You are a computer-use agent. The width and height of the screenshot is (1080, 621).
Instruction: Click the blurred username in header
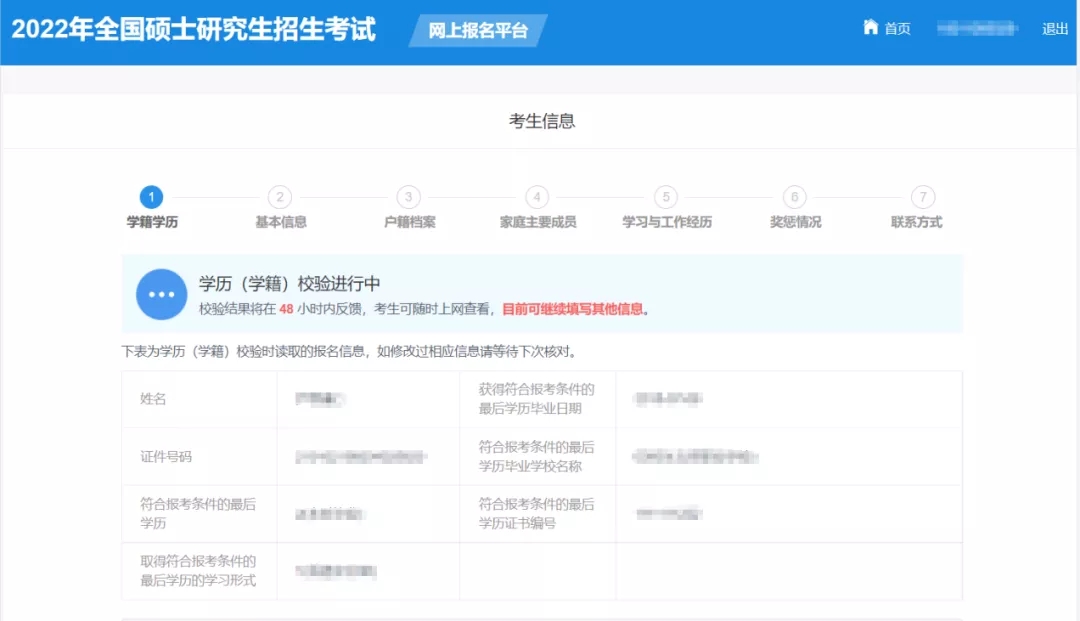(x=977, y=28)
